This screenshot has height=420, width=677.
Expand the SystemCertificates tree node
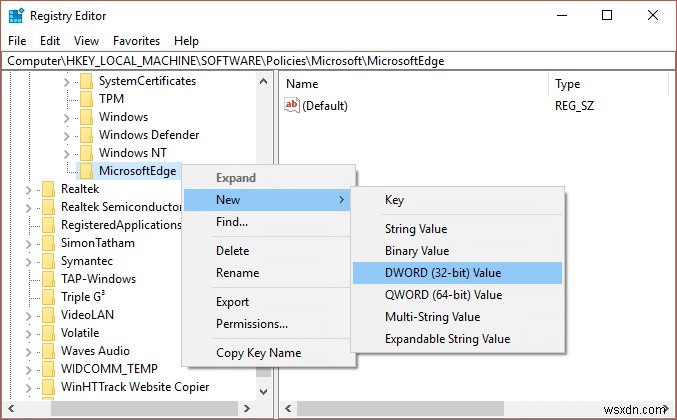pos(66,81)
